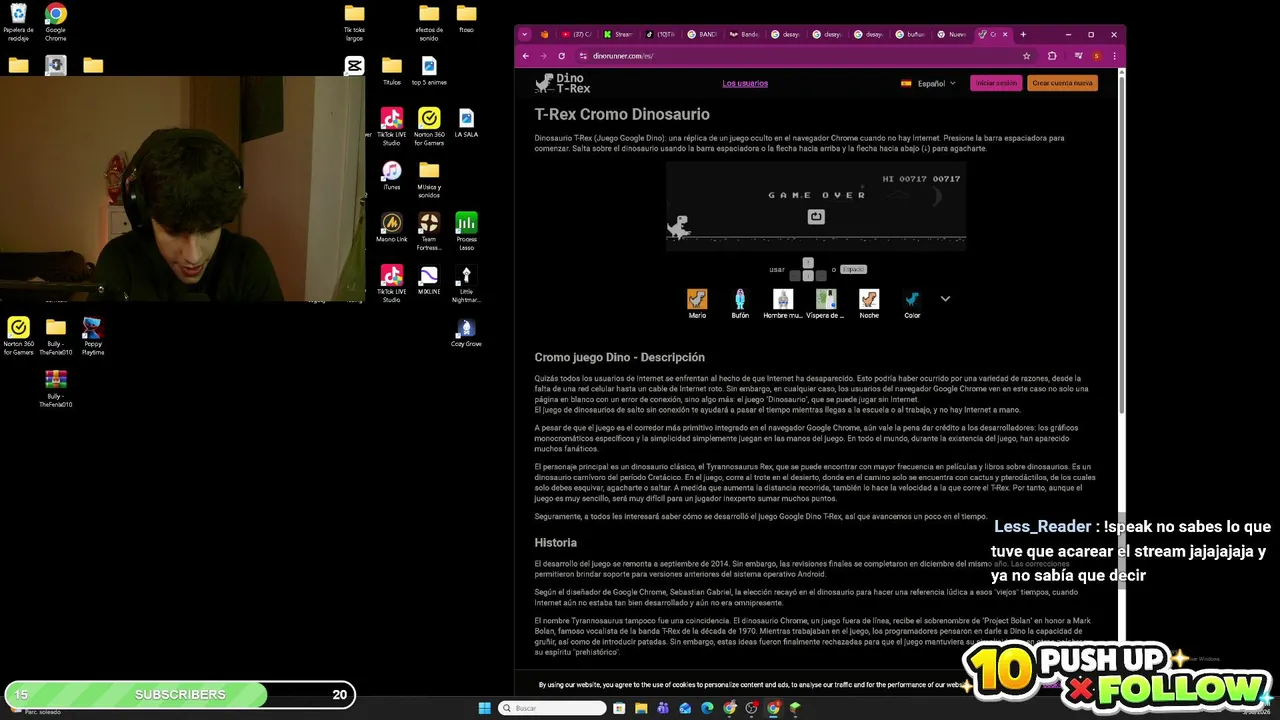
Task: Switch to the TikTok '(10)' browser tab
Action: point(660,34)
